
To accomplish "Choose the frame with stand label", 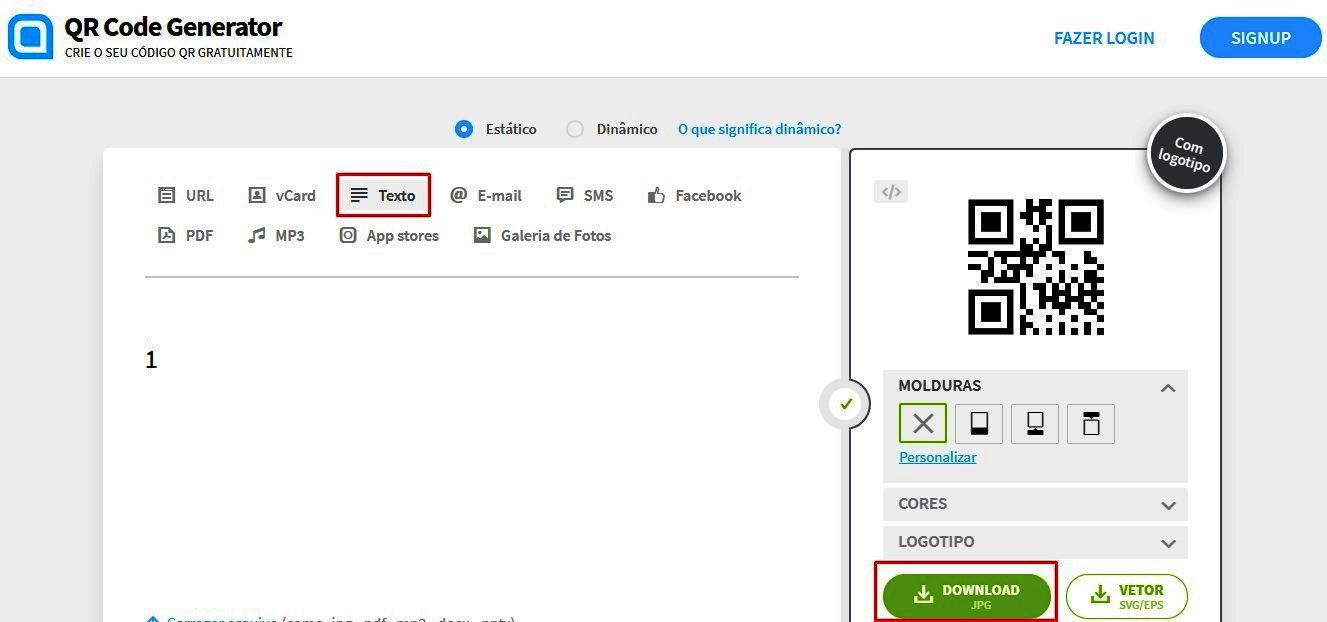I will point(1035,424).
